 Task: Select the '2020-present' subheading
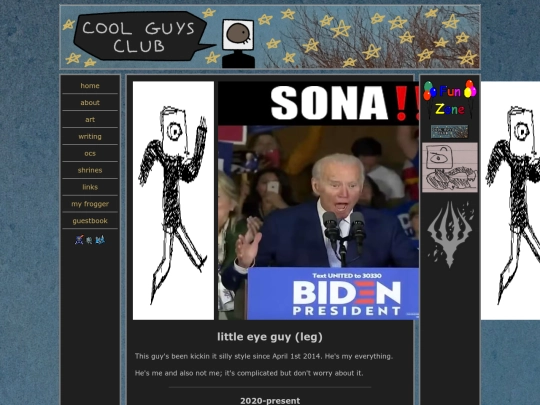point(270,401)
